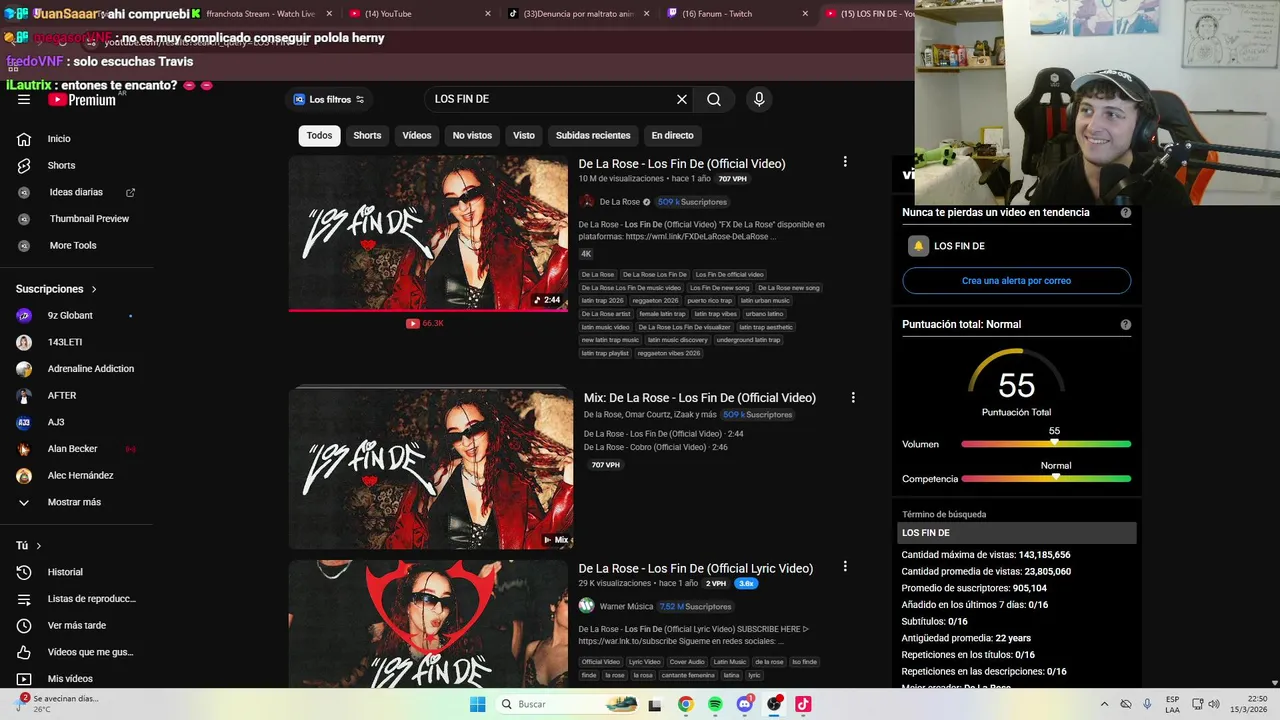Select the Vídeos filter chip
Viewport: 1280px width, 720px height.
coord(417,135)
